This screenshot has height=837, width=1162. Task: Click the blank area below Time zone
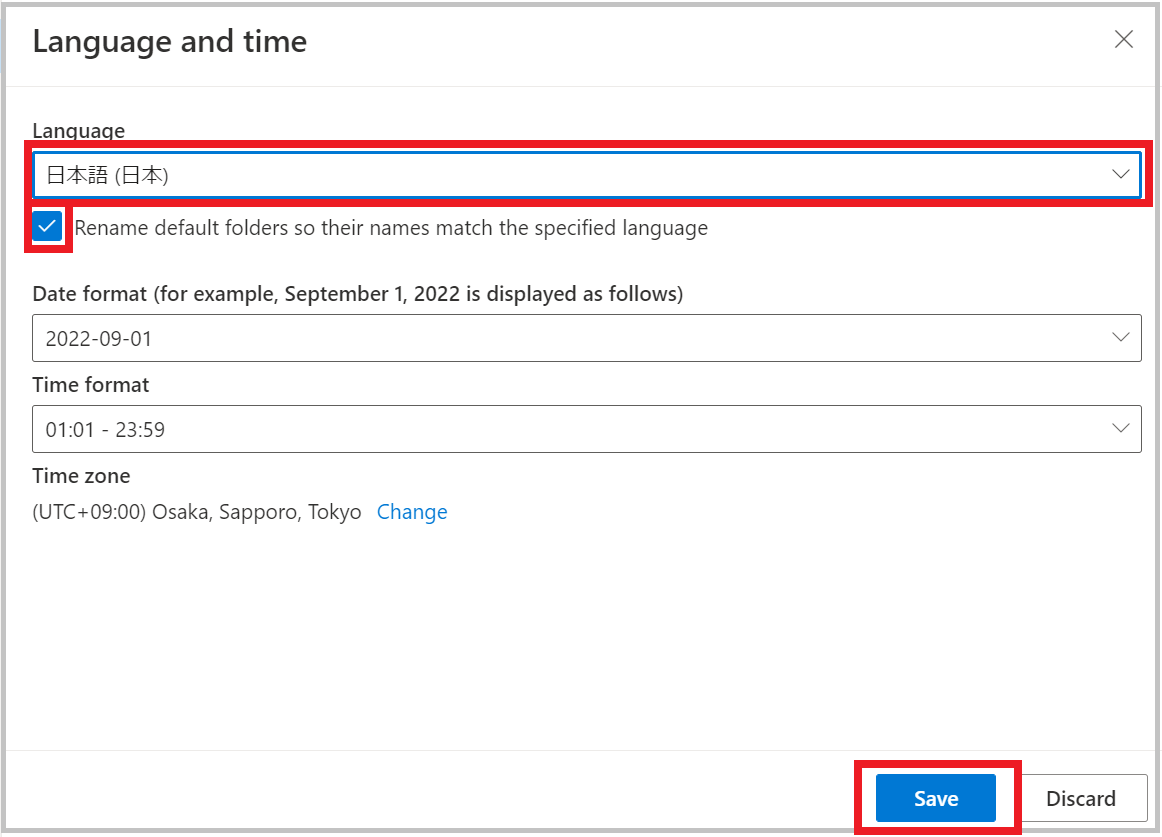tap(580, 640)
